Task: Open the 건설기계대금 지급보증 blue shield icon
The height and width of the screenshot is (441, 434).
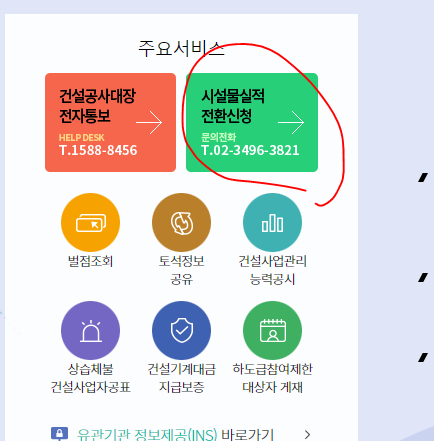Action: pyautogui.click(x=181, y=330)
